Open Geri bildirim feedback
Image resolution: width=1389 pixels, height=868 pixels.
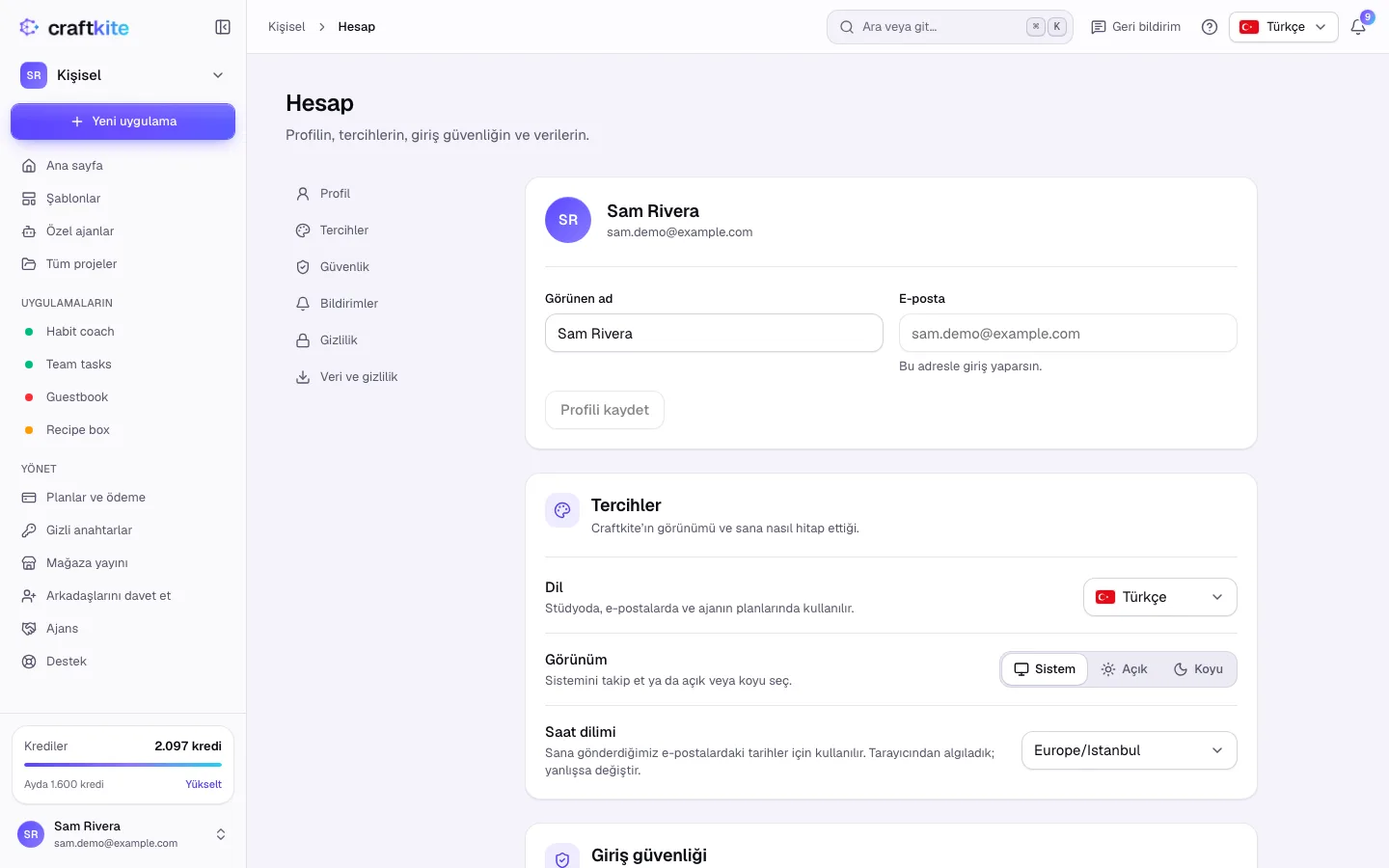point(1135,27)
